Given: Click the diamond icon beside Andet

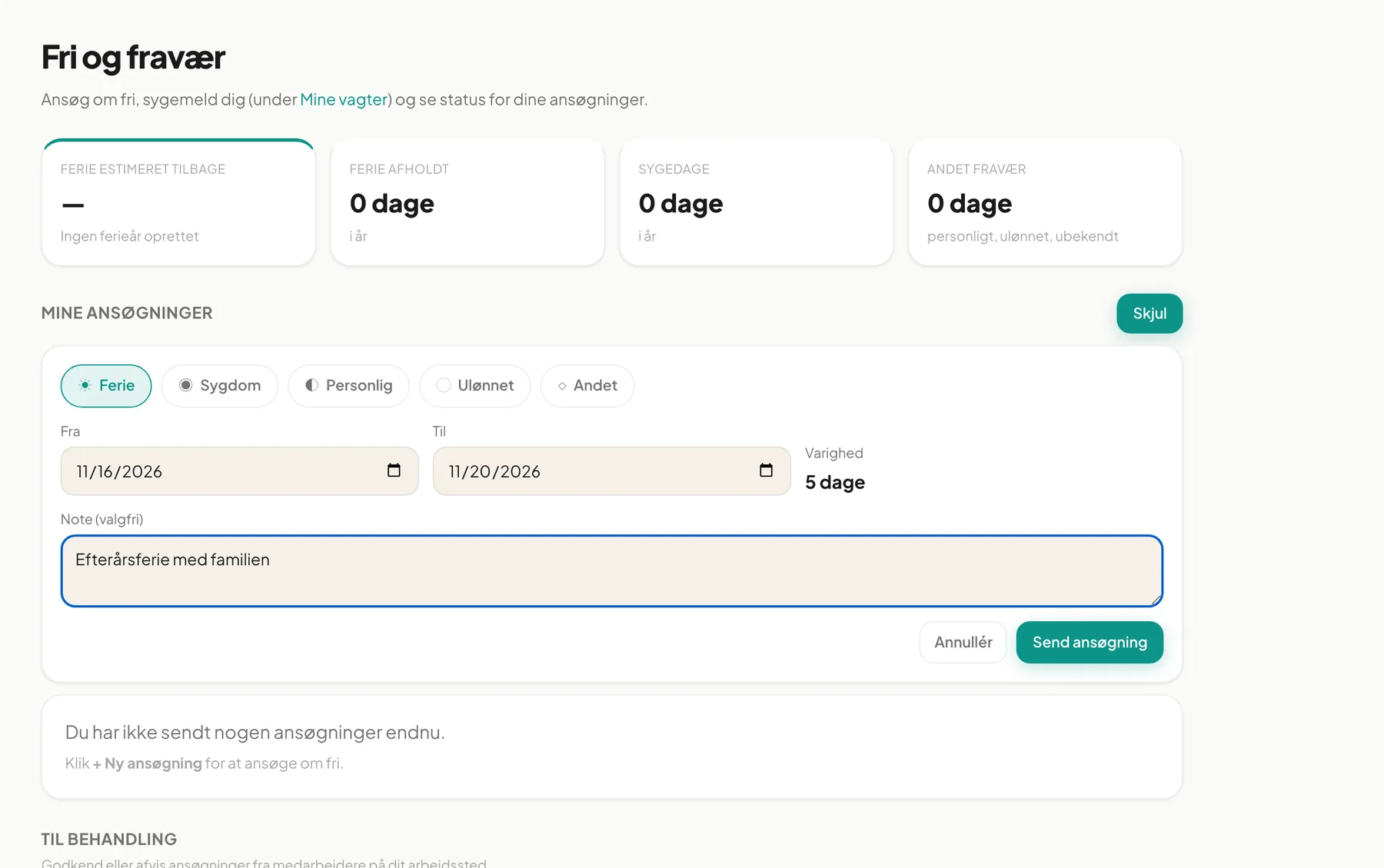Looking at the screenshot, I should pos(562,386).
